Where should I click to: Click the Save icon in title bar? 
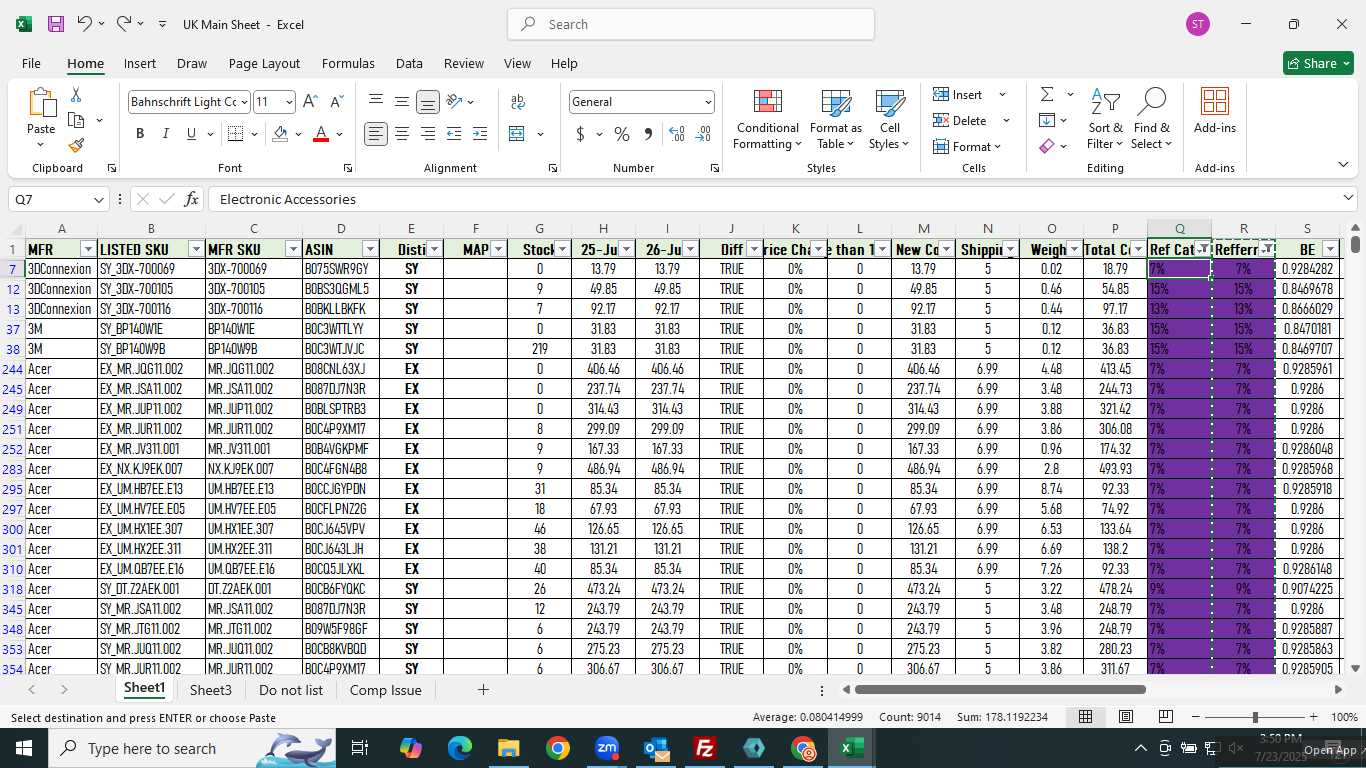(x=56, y=24)
